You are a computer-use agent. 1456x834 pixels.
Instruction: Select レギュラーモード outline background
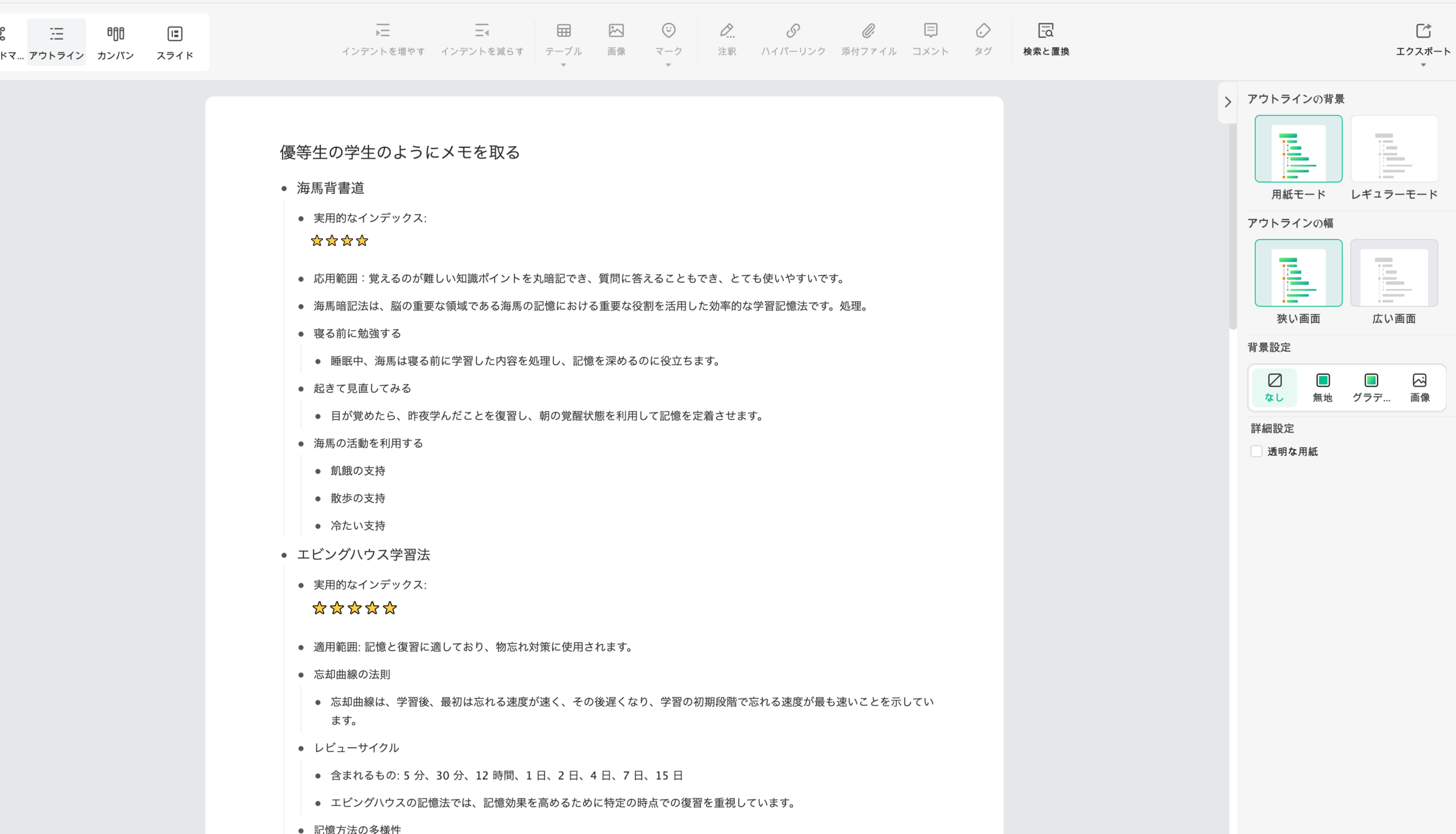[1393, 149]
